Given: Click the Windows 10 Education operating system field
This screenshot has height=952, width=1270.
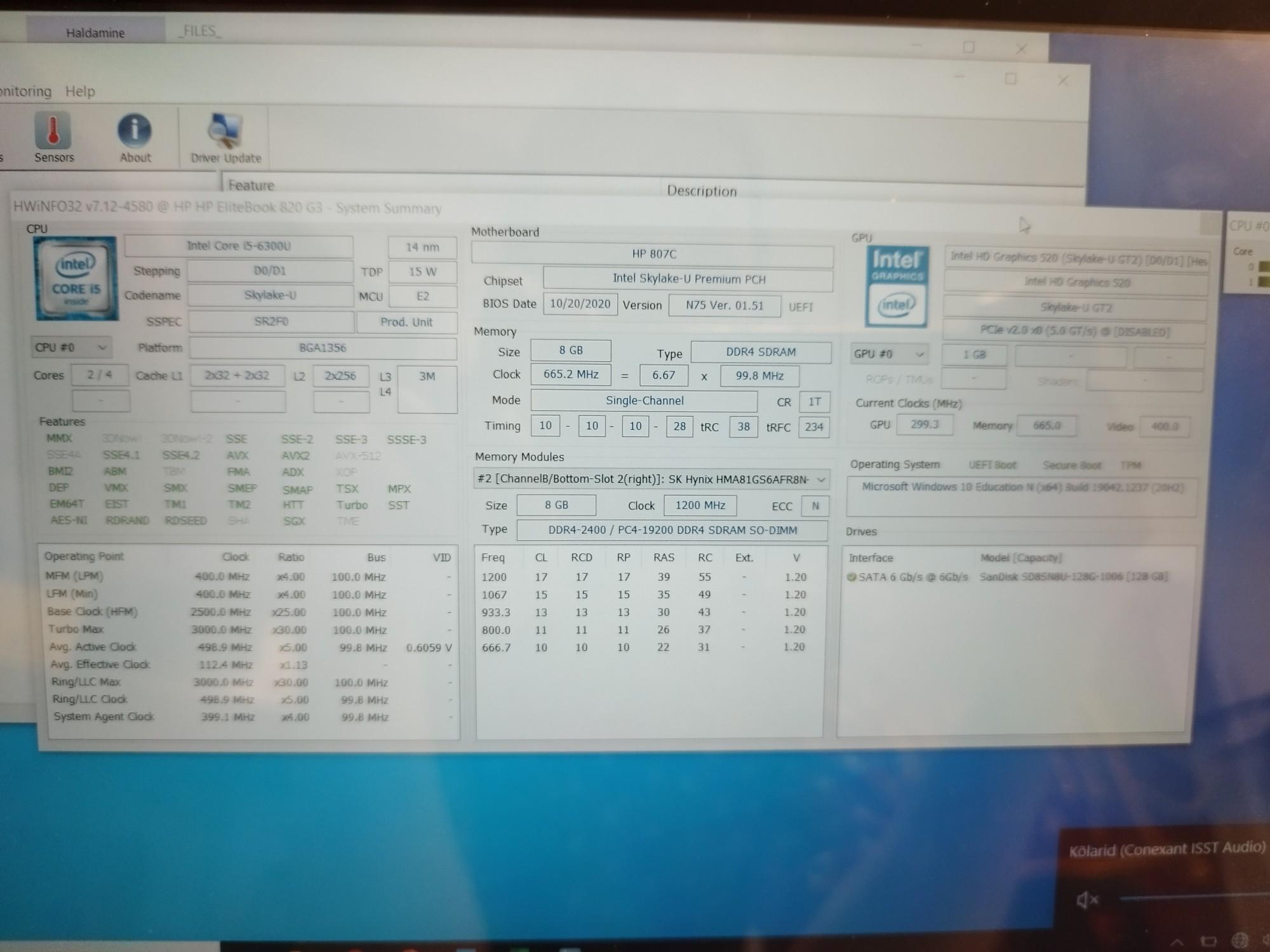Looking at the screenshot, I should 1022,496.
